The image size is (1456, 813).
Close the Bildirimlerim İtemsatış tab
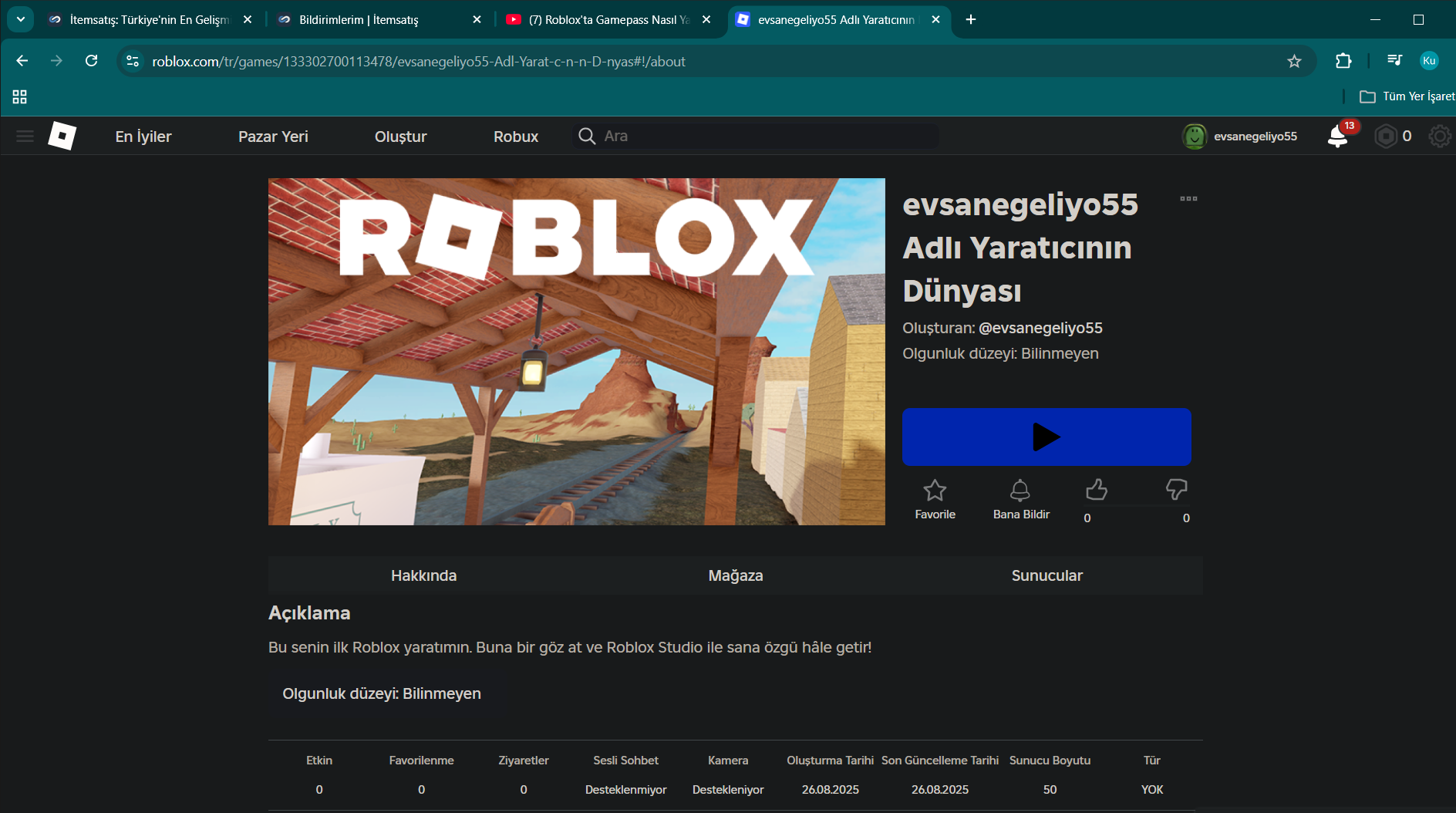pos(477,19)
